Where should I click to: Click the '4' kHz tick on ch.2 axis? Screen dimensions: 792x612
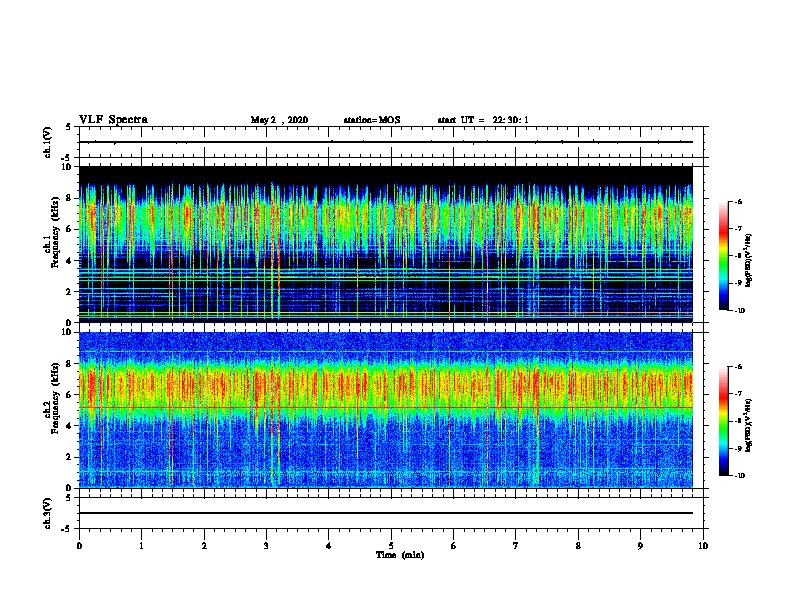pyautogui.click(x=69, y=426)
